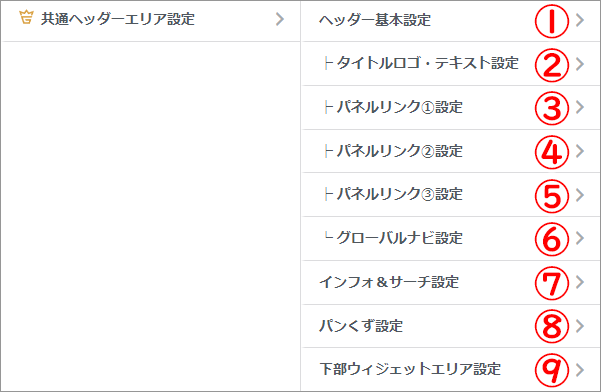601x392 pixels.
Task: Open タイトルロゴ・テキスト設定 item
Action: coord(451,64)
